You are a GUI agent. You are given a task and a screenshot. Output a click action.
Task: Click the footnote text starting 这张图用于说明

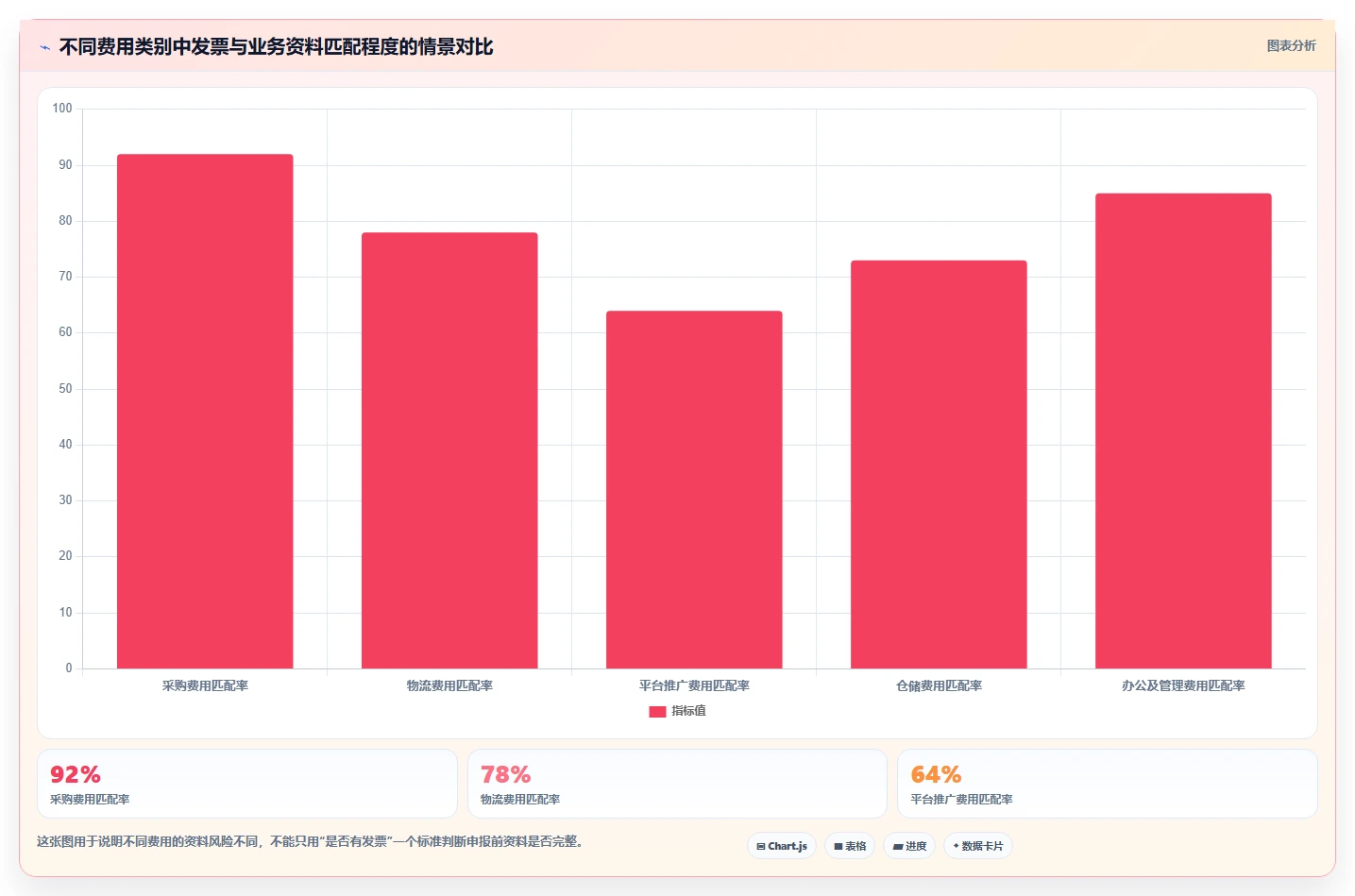click(x=310, y=841)
